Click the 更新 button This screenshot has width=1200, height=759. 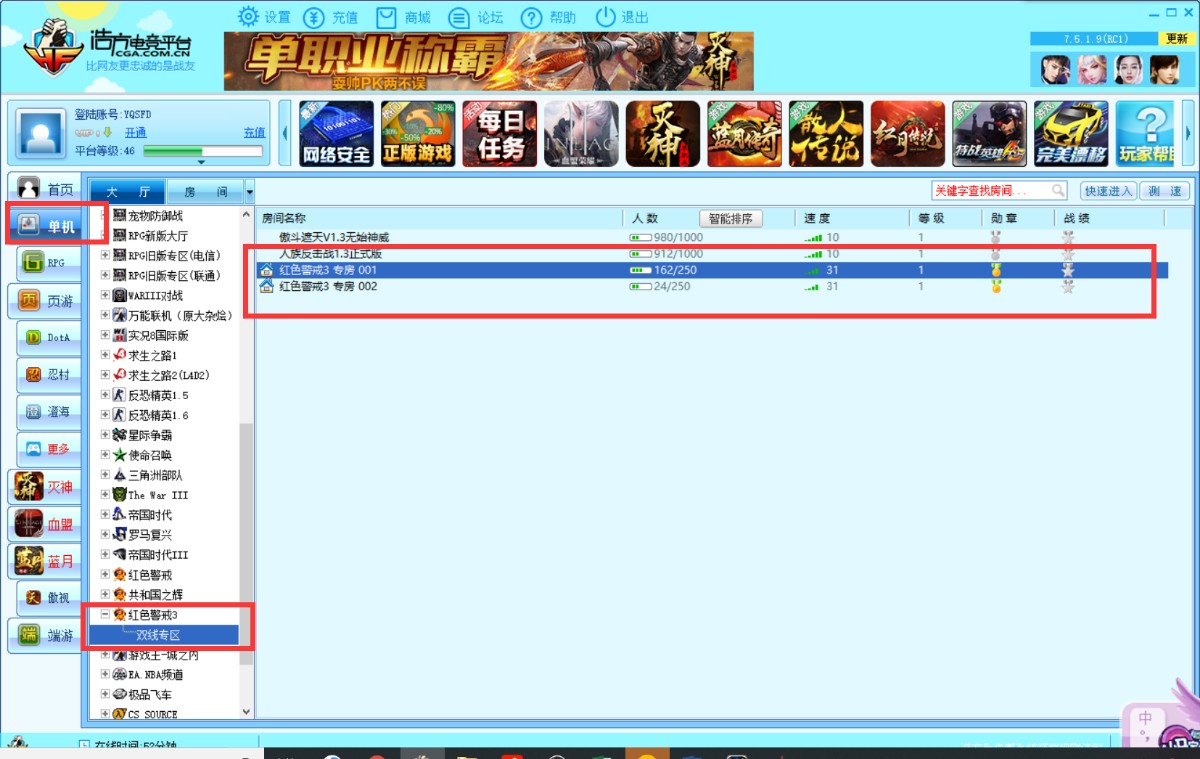tap(1176, 39)
